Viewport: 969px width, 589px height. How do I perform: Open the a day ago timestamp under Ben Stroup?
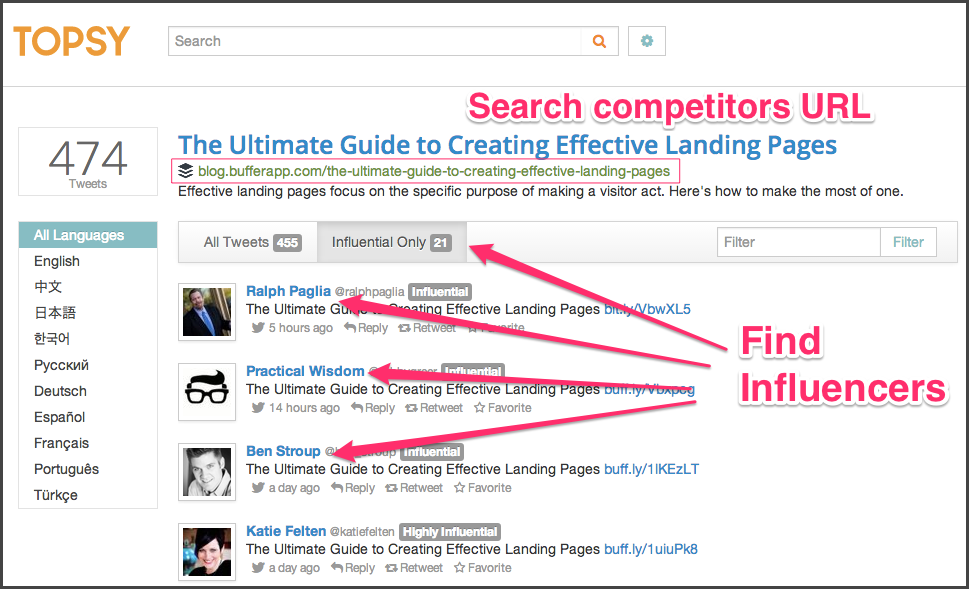(x=294, y=488)
